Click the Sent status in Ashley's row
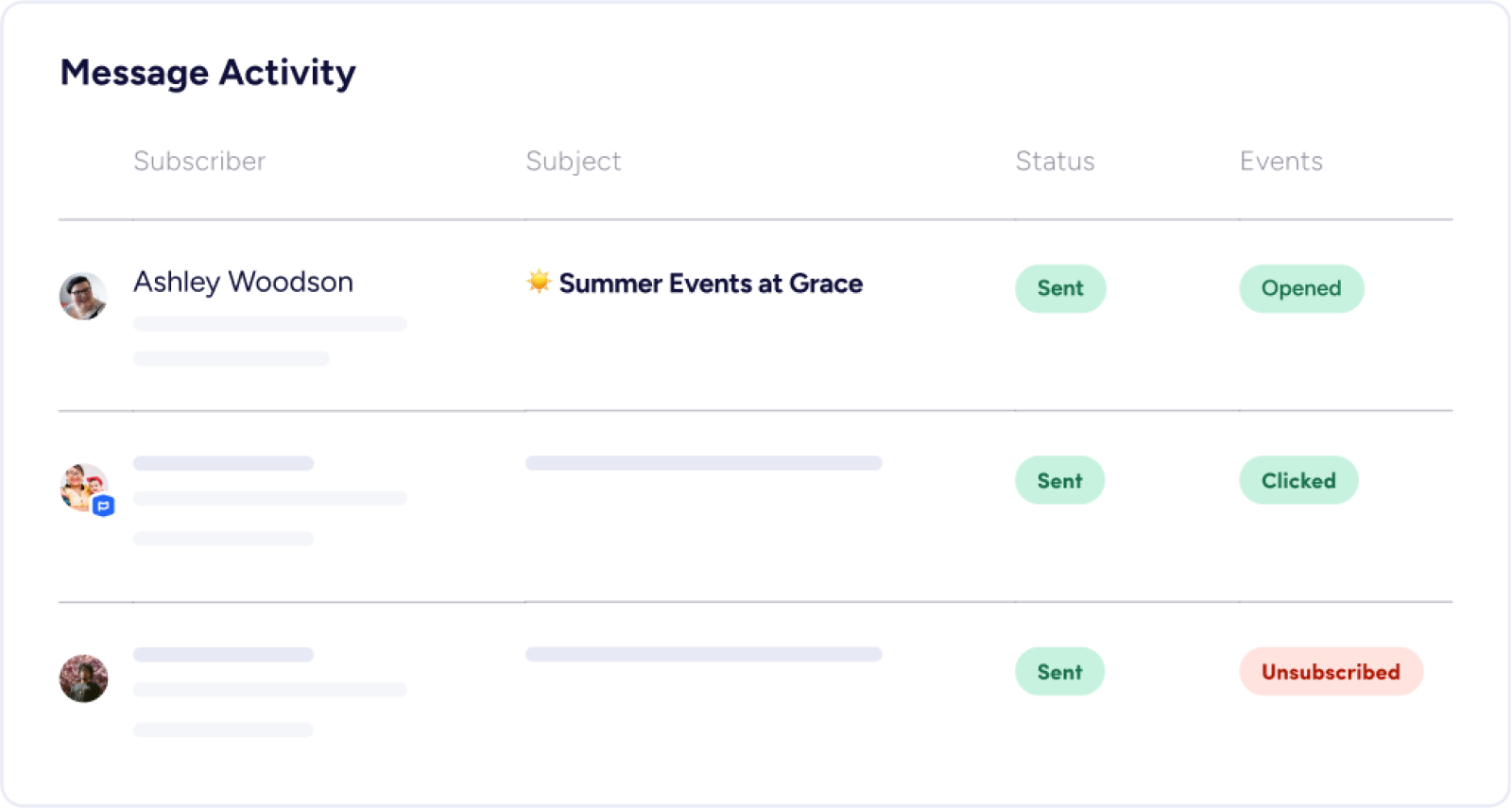Viewport: 1512px width, 808px height. pos(1060,288)
